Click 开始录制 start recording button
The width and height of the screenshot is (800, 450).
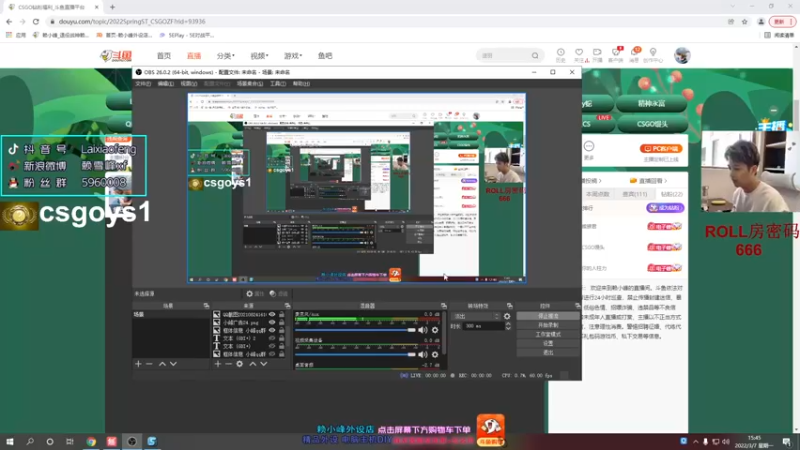[548, 325]
